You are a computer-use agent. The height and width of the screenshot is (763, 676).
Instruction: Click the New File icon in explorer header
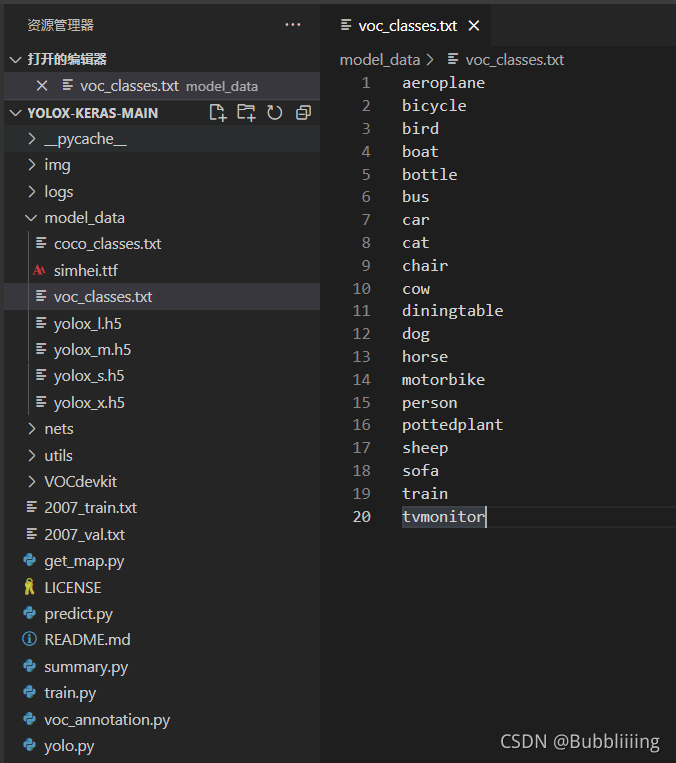(218, 113)
